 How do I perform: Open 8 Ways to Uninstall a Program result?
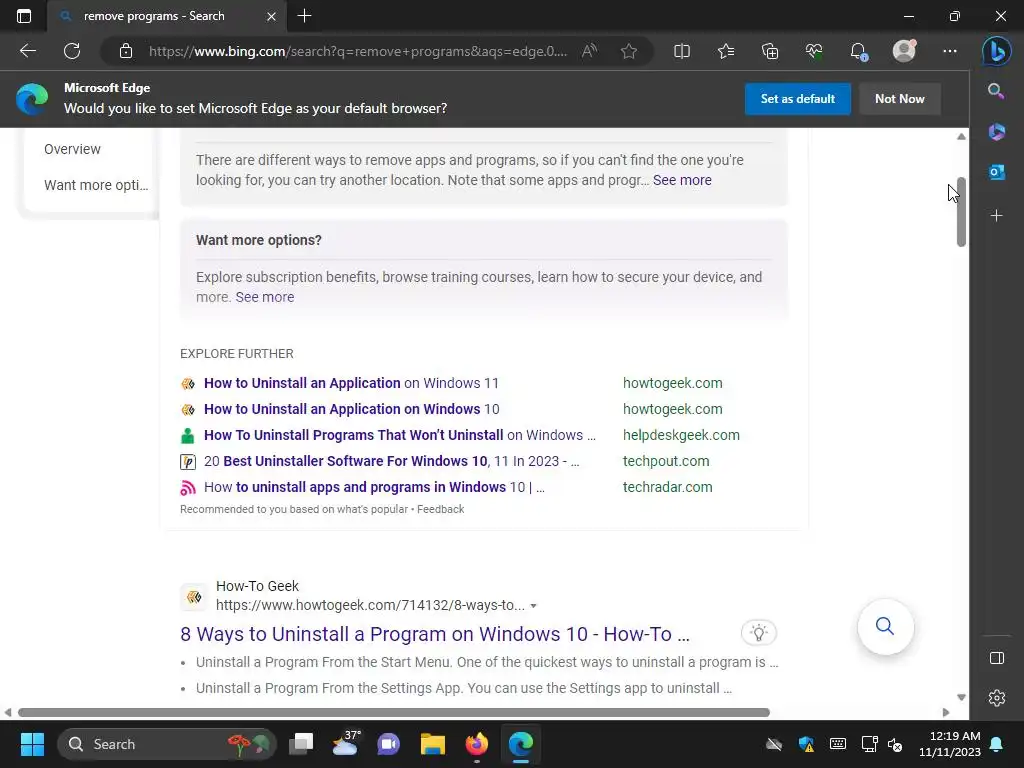coord(435,634)
